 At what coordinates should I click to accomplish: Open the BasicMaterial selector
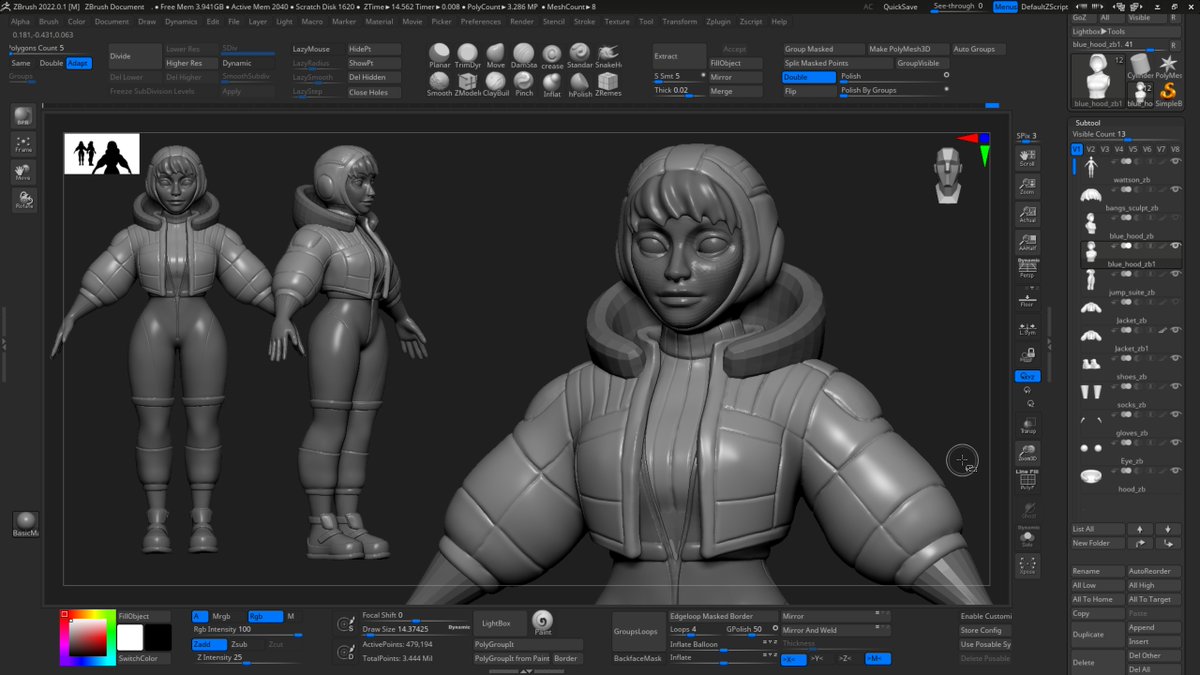click(25, 523)
